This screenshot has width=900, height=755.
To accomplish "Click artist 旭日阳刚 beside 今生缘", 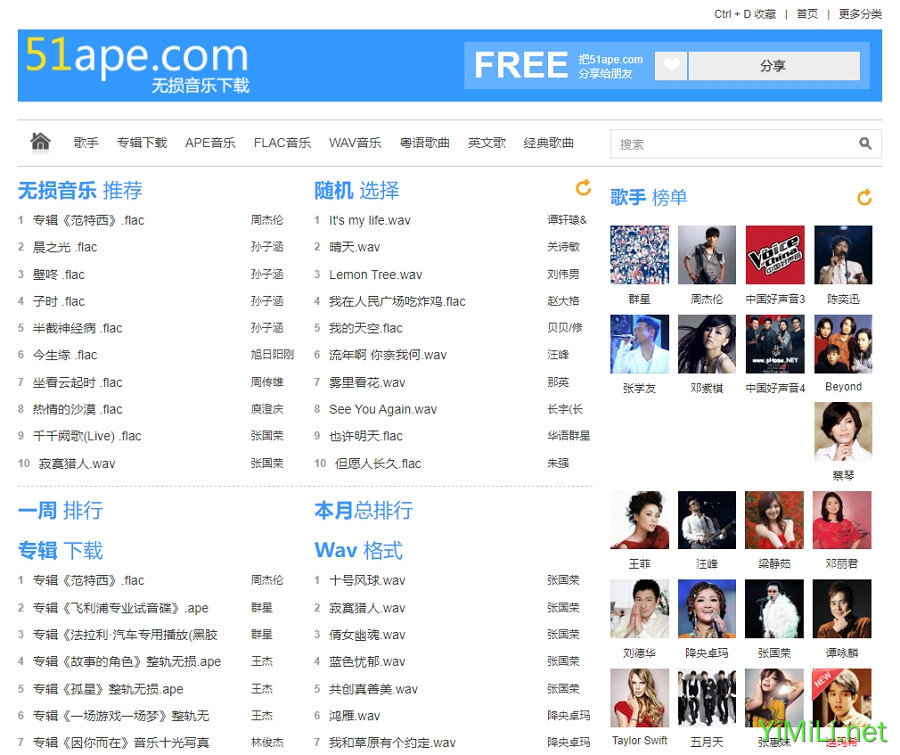I will (272, 355).
